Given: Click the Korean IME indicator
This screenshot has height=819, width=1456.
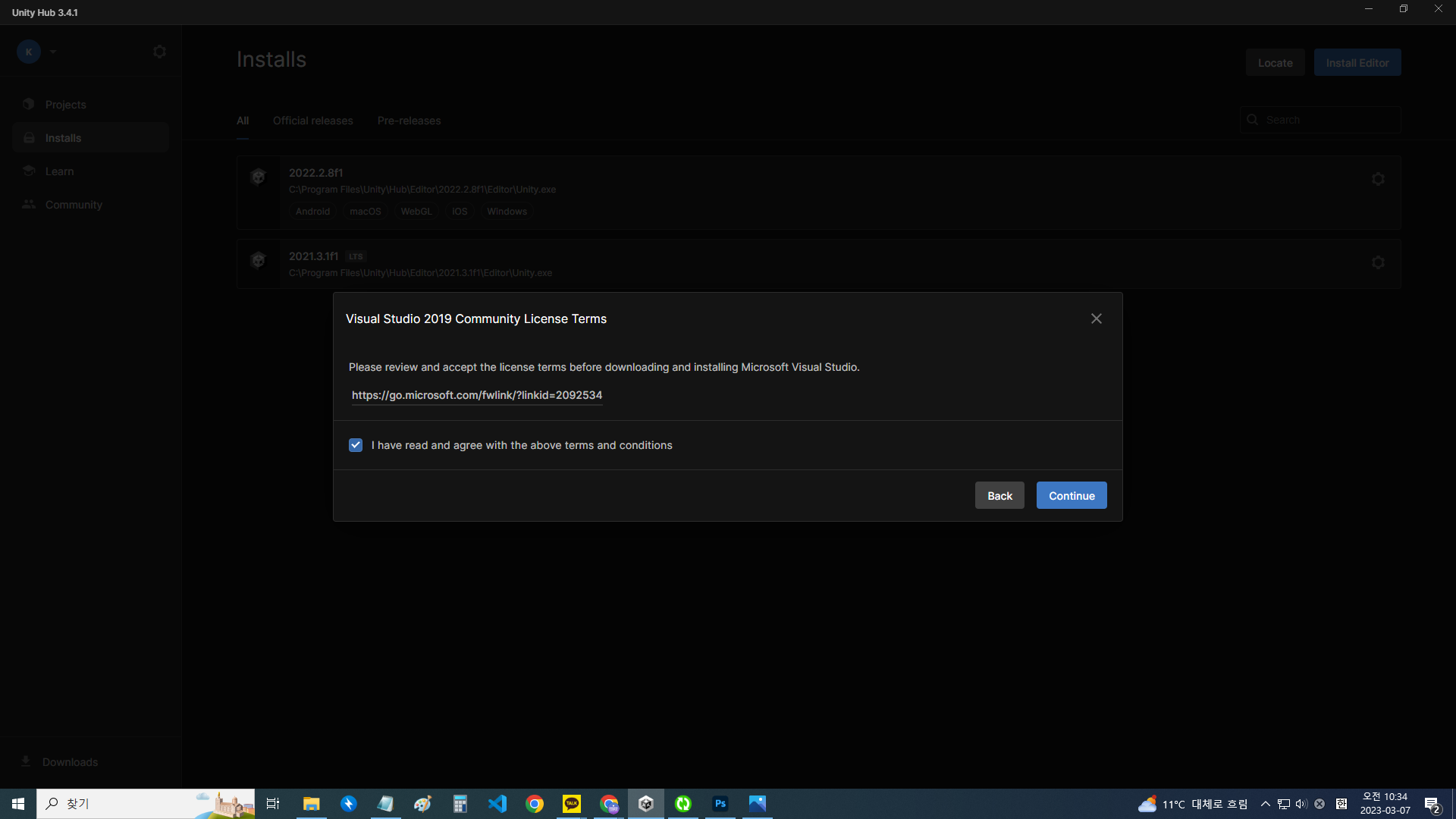Looking at the screenshot, I should (1341, 804).
